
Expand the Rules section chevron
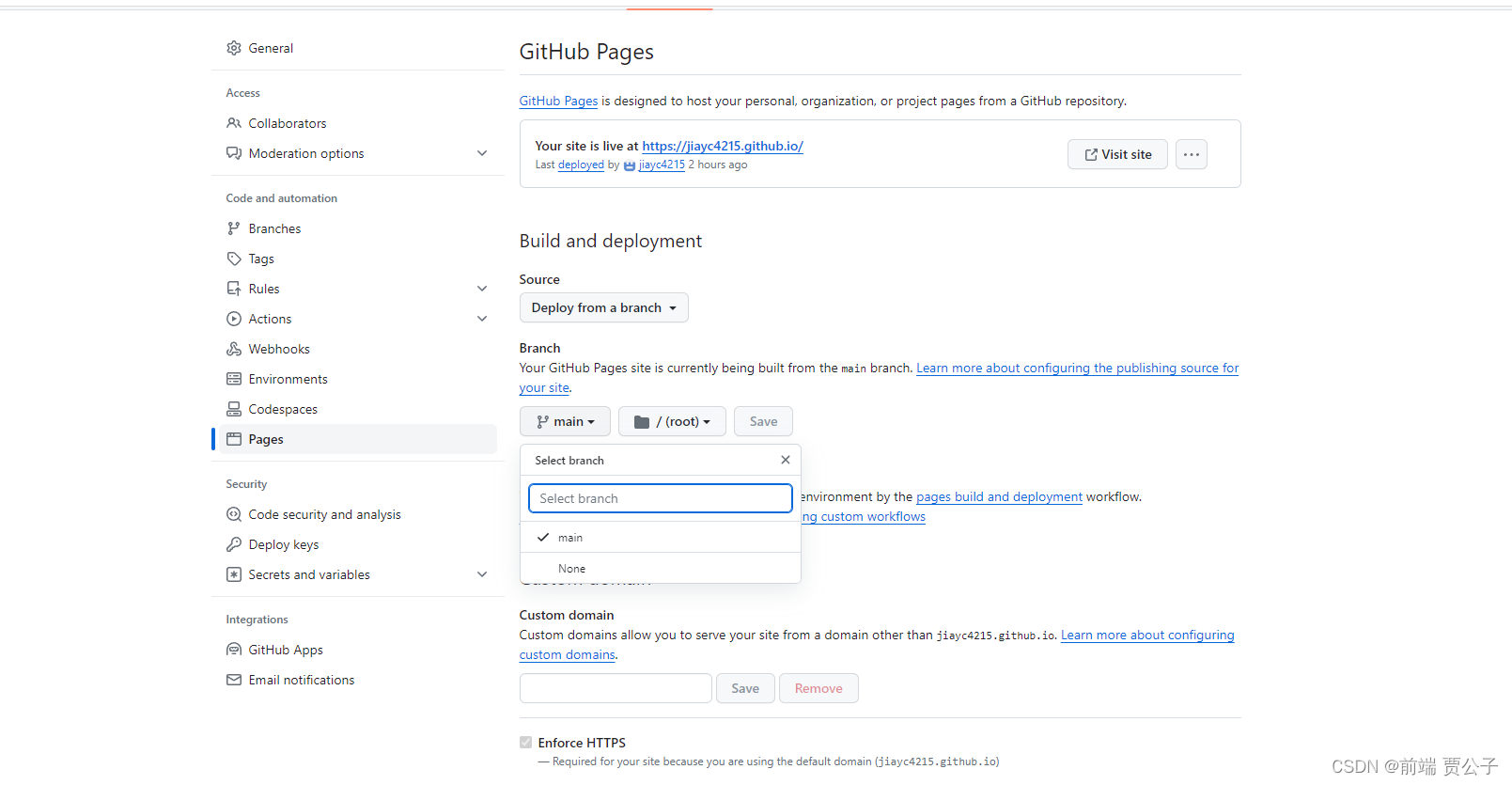[x=482, y=289]
